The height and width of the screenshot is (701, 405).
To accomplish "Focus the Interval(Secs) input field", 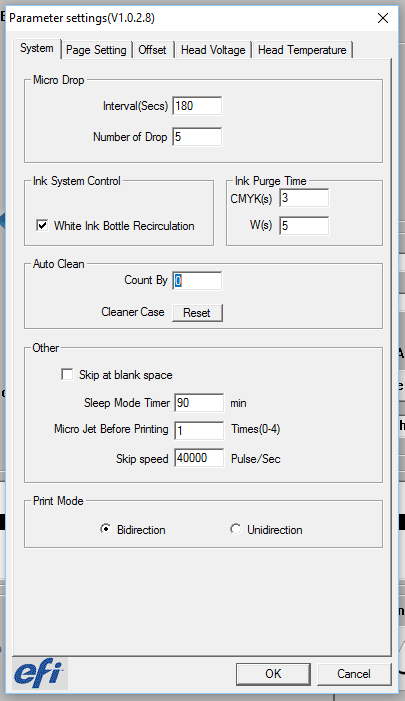I will (197, 106).
